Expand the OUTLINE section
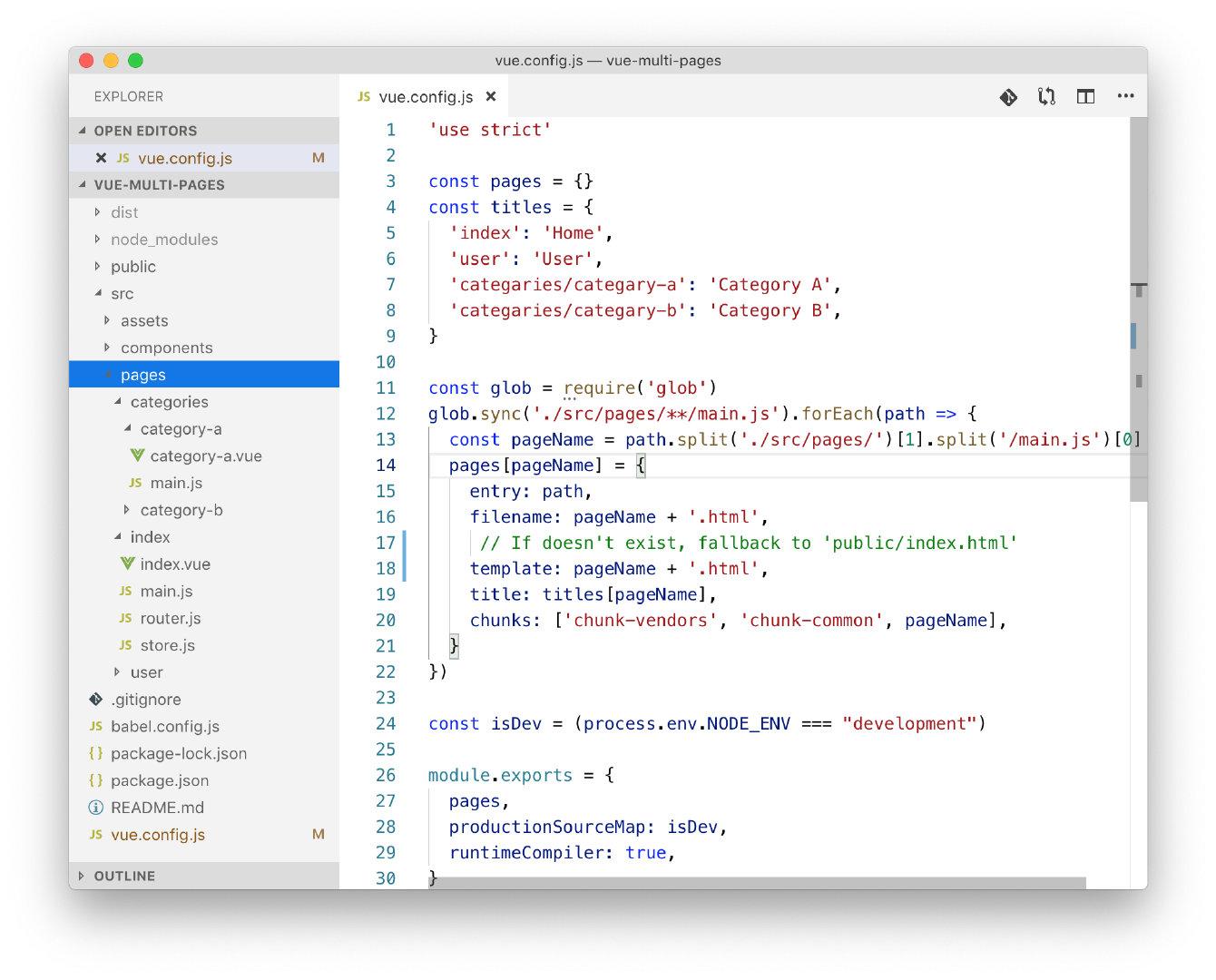 pyautogui.click(x=124, y=876)
